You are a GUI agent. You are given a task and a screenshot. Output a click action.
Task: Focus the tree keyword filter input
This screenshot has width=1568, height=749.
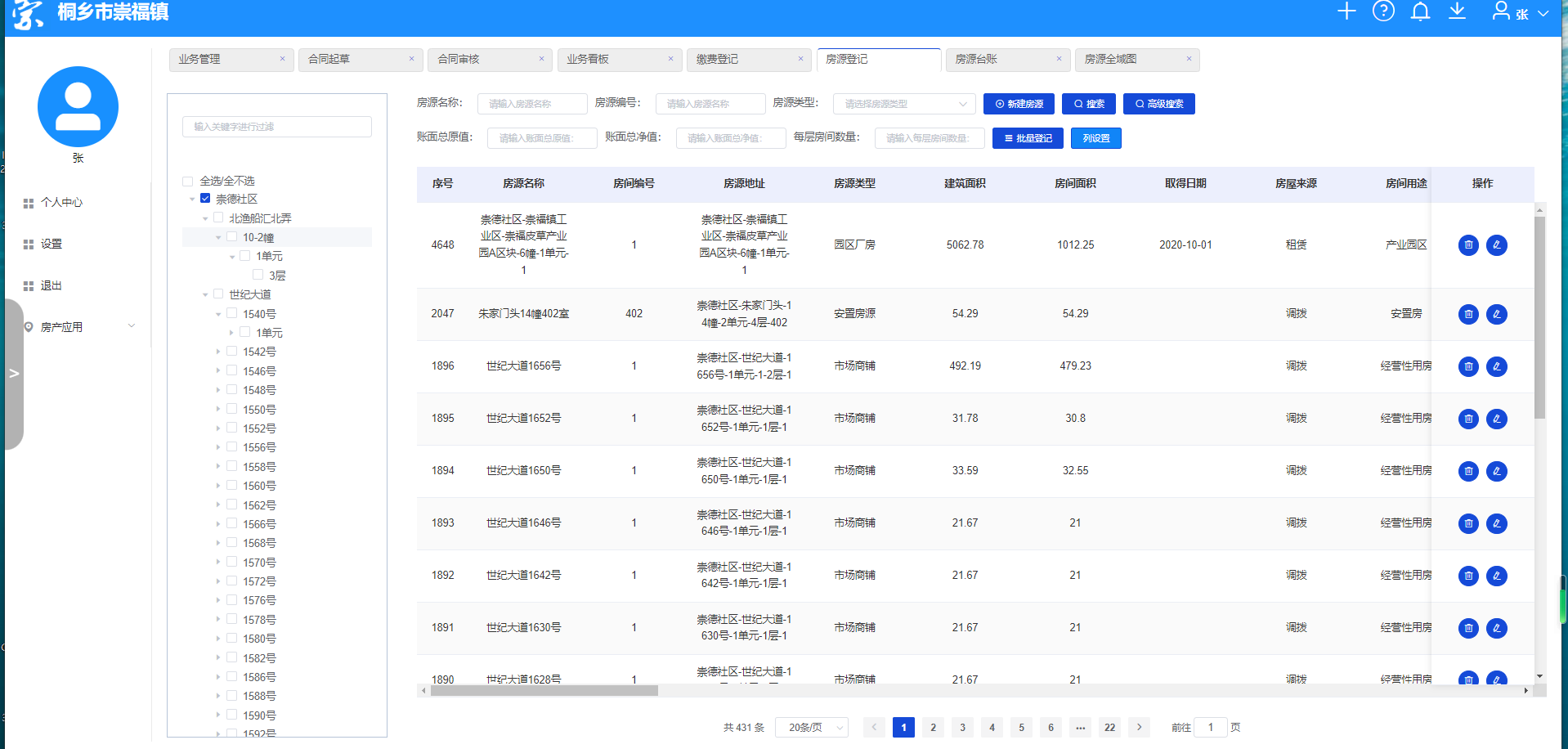coord(277,127)
